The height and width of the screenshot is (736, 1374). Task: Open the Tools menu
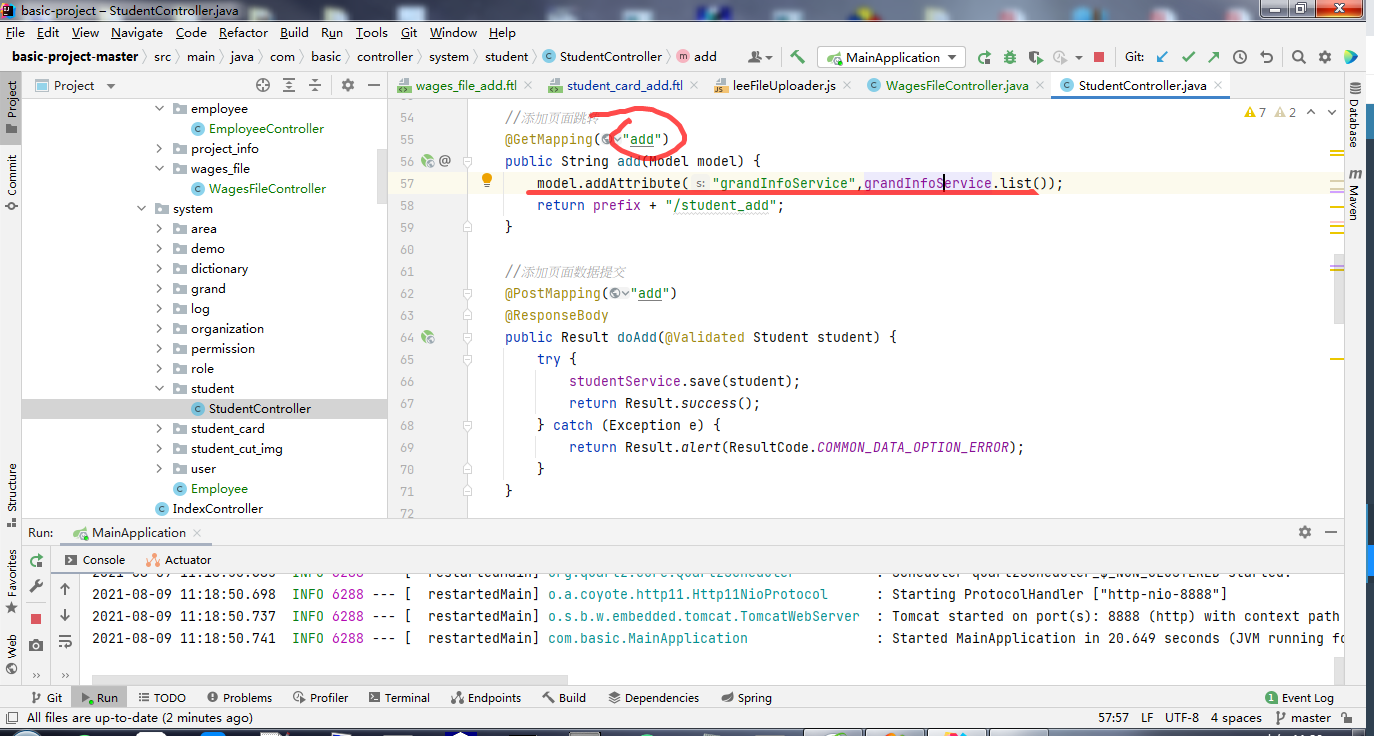tap(371, 32)
